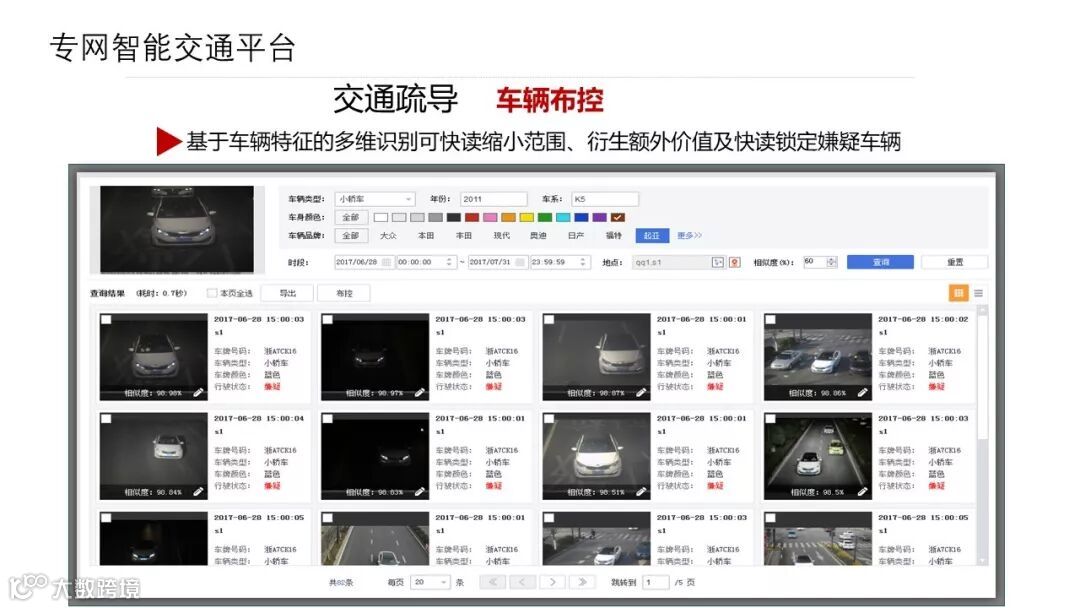The image size is (1080, 608).
Task: Click the results vertical scrollbar
Action: click(x=983, y=436)
